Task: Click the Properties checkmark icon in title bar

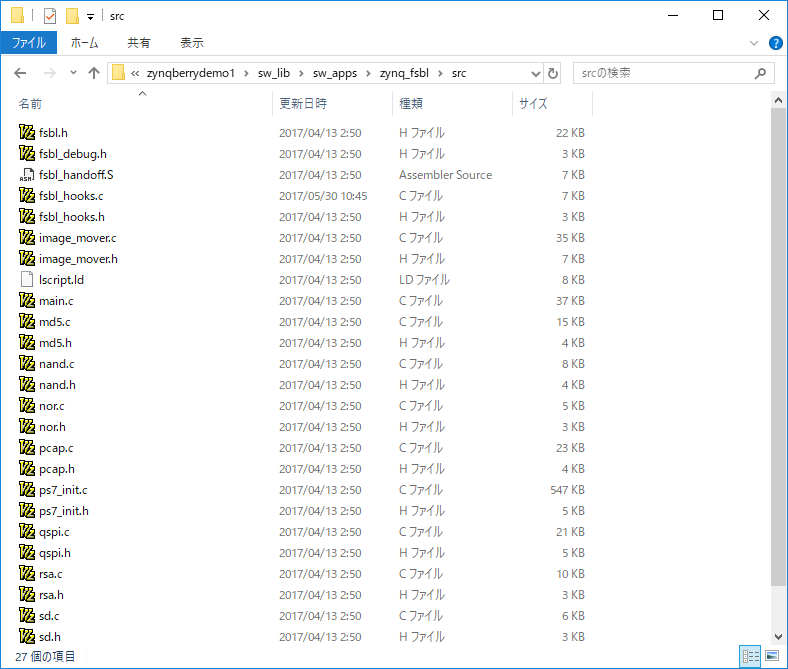Action: [x=50, y=16]
